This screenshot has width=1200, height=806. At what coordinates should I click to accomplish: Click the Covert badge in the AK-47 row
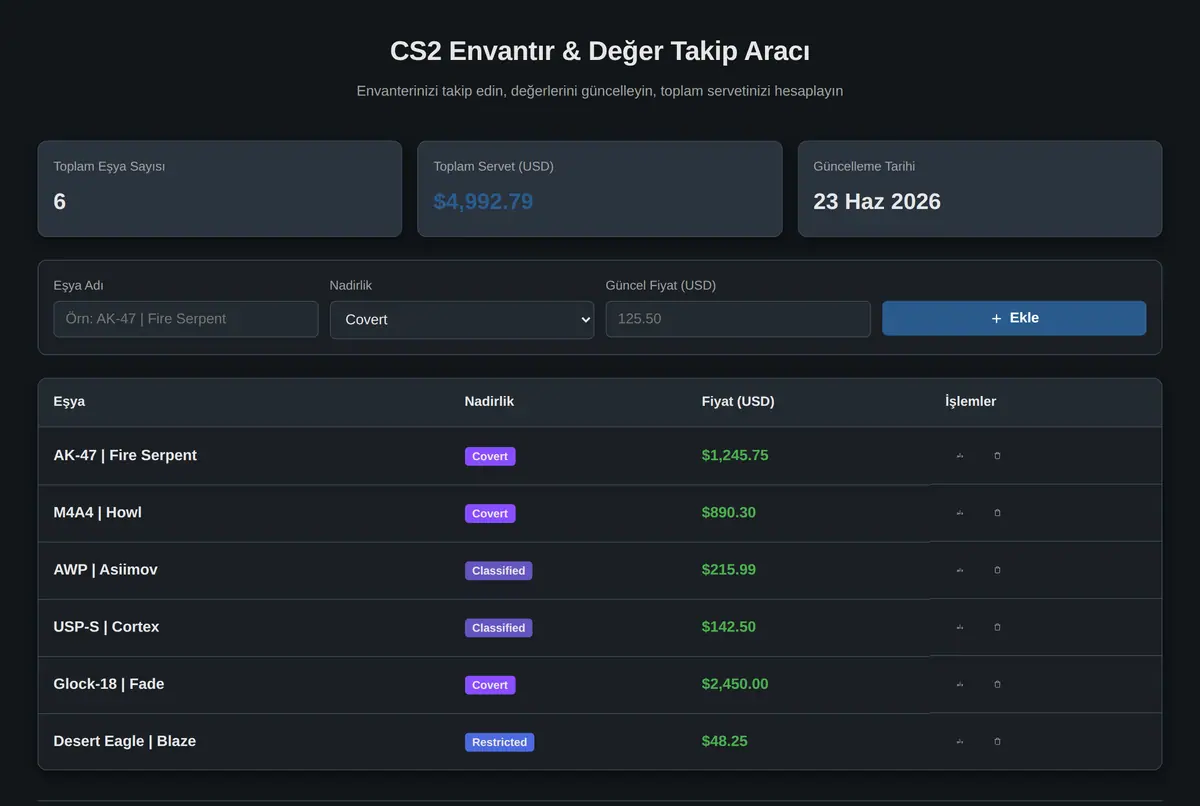pyautogui.click(x=490, y=456)
